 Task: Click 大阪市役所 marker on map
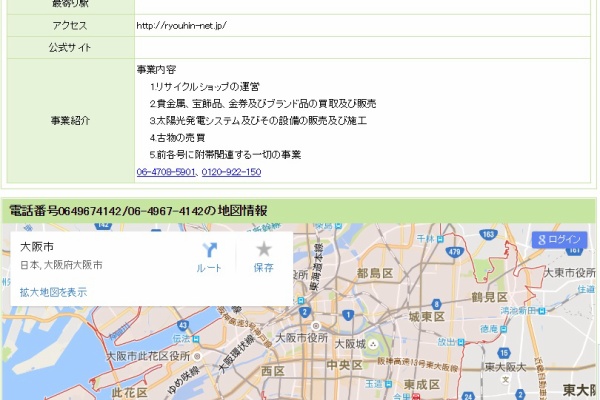click(316, 326)
